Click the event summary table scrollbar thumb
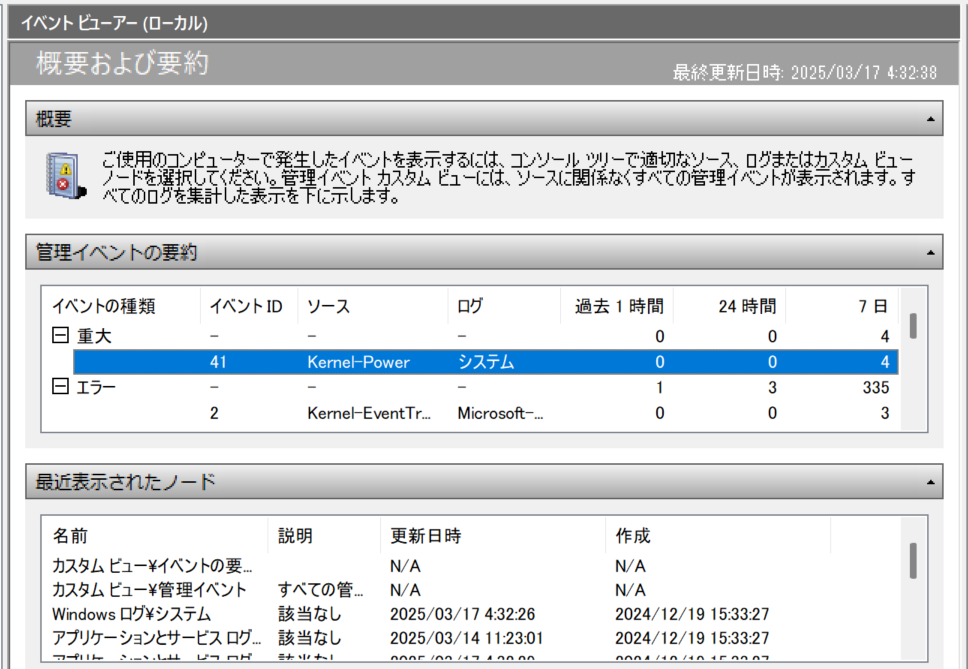The height and width of the screenshot is (669, 968). [x=913, y=325]
